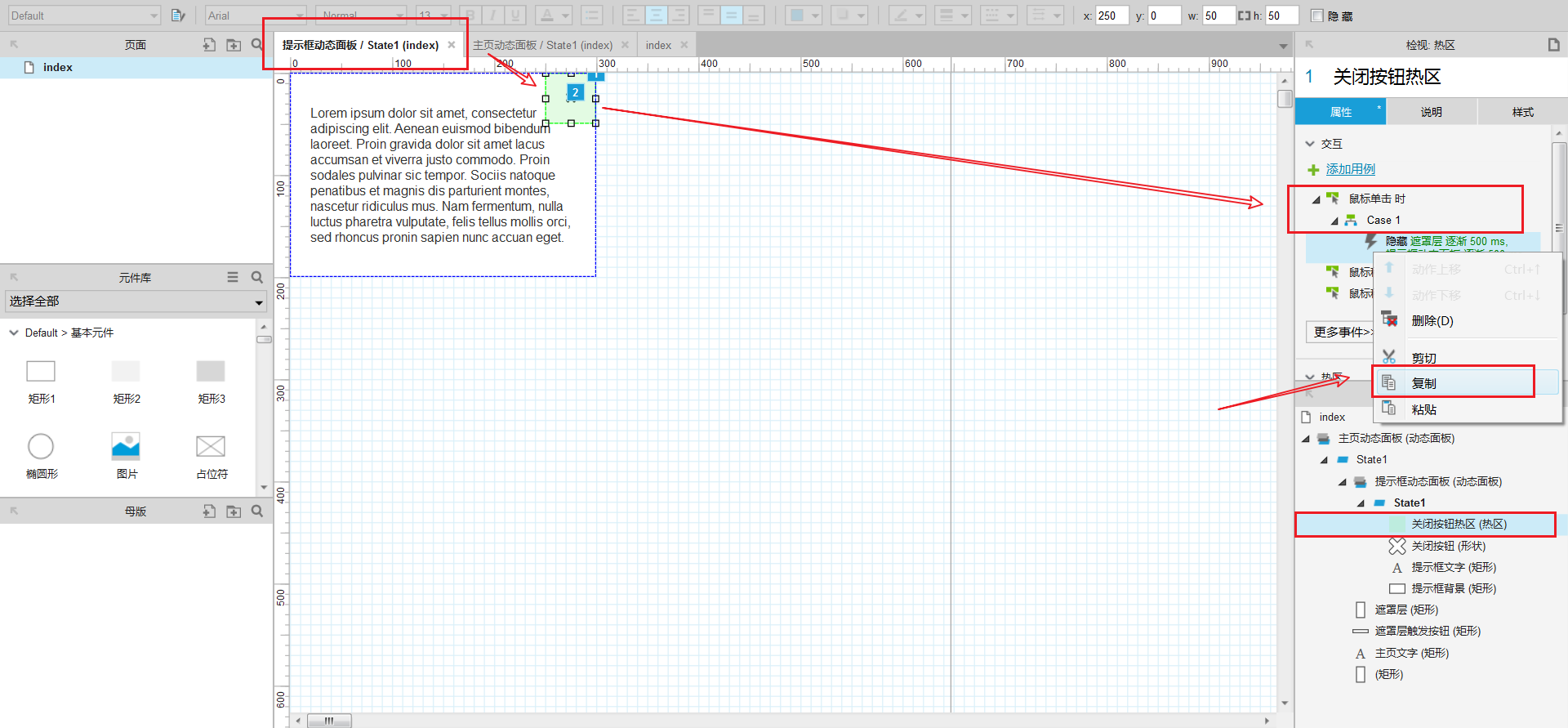Align text to bottom vertically

click(x=753, y=15)
